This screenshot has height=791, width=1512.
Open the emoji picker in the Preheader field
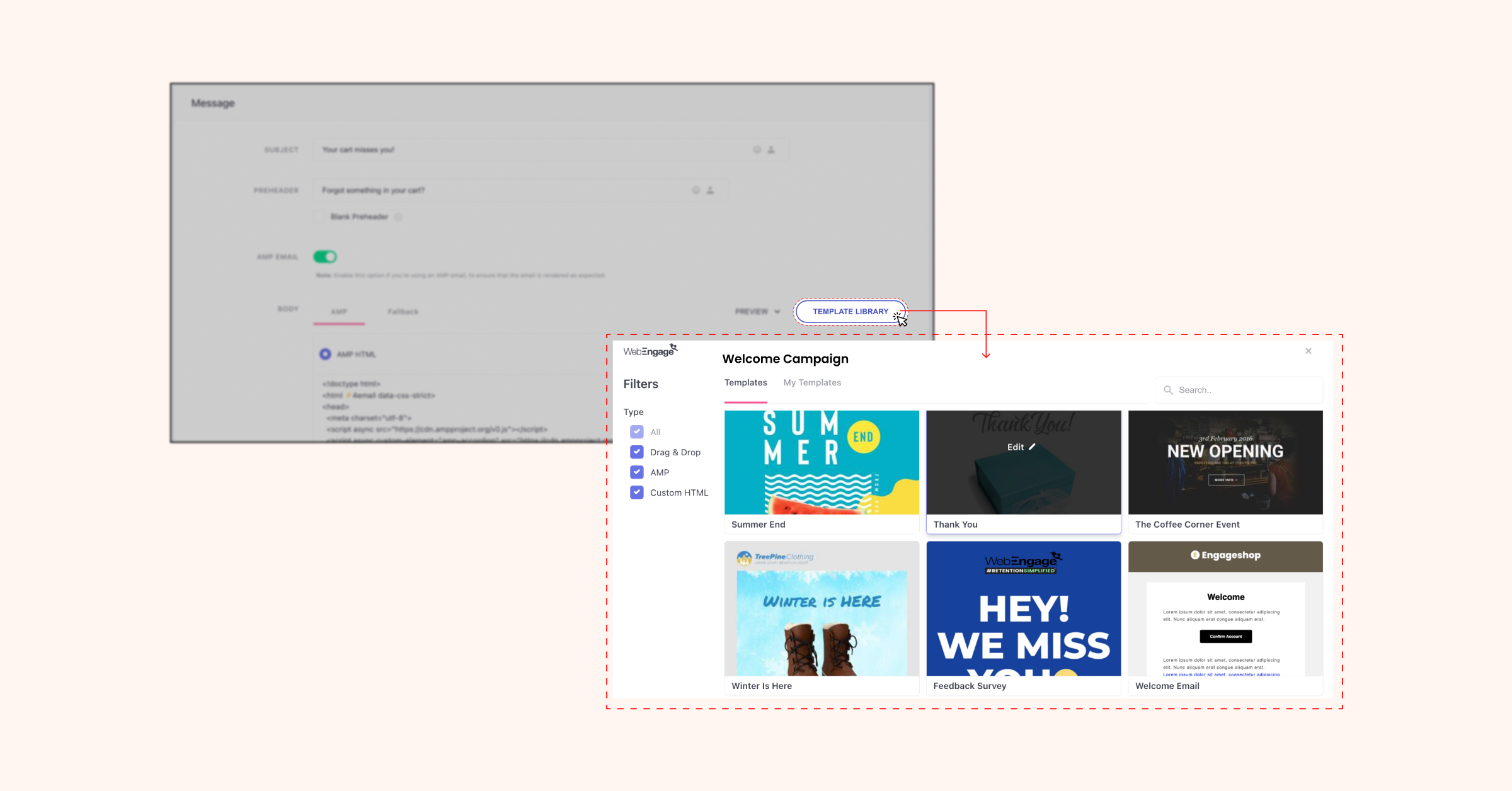pos(695,190)
